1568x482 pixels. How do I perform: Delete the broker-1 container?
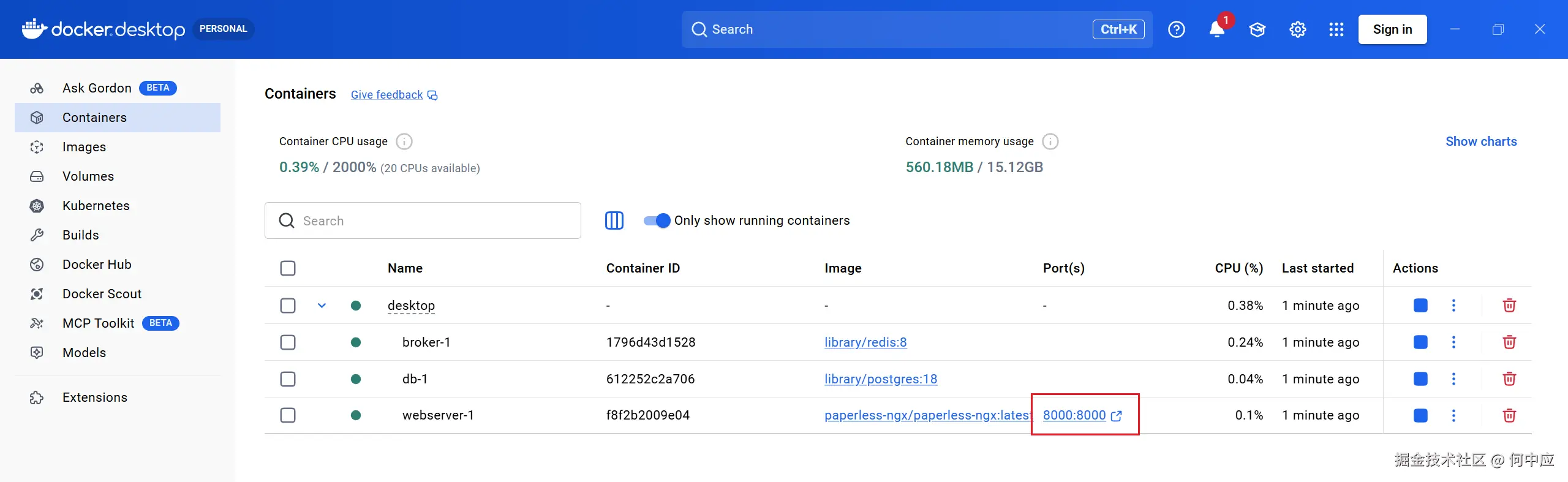pos(1509,342)
